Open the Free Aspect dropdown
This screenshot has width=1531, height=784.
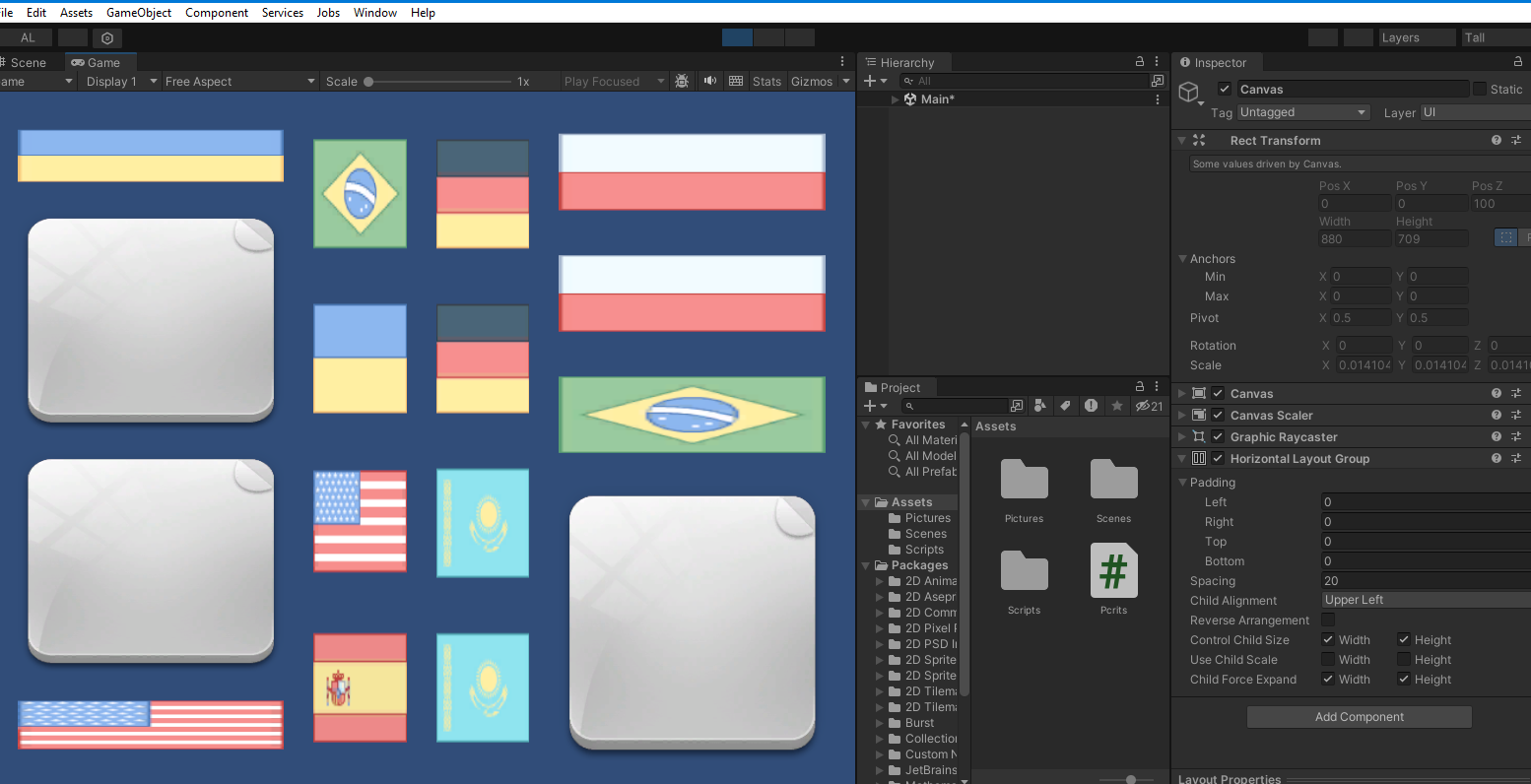[240, 81]
